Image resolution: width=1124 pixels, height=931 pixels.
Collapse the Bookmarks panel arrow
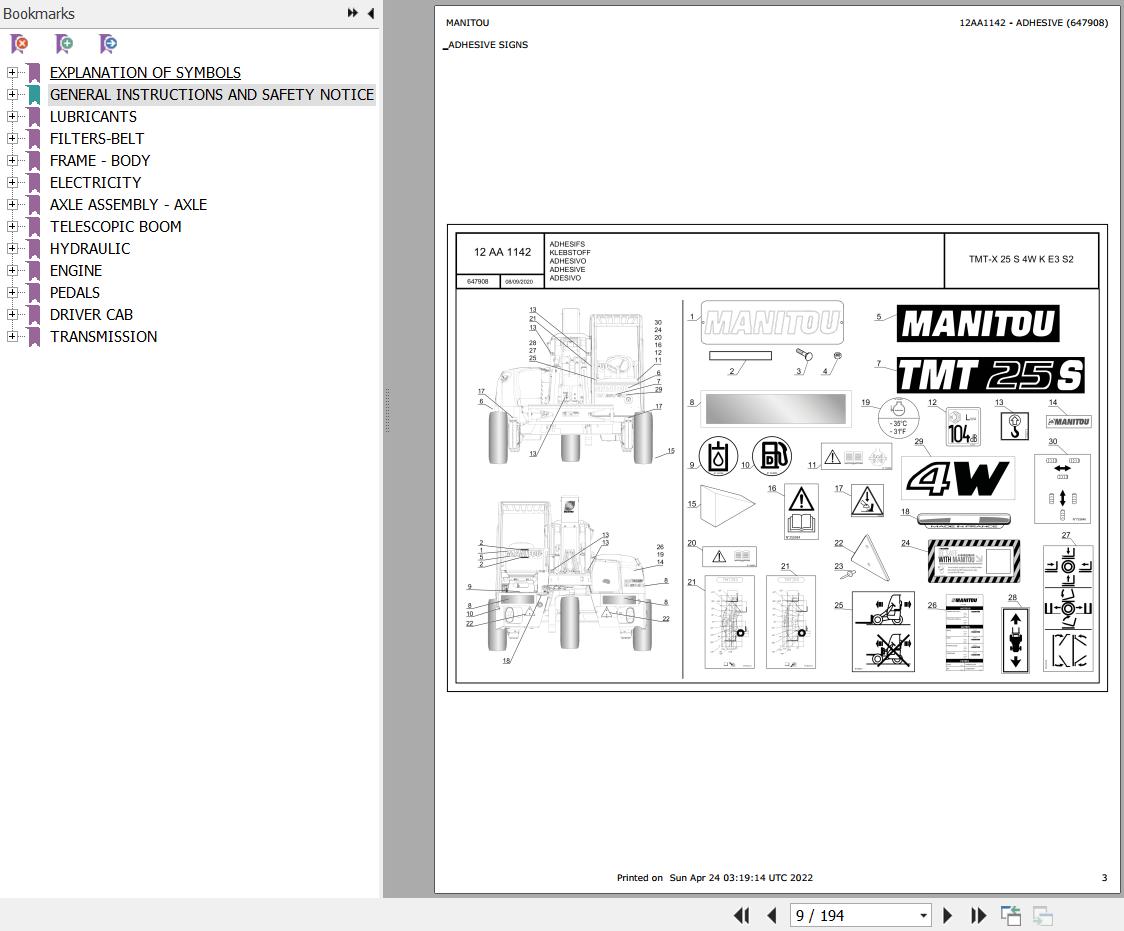pos(371,13)
